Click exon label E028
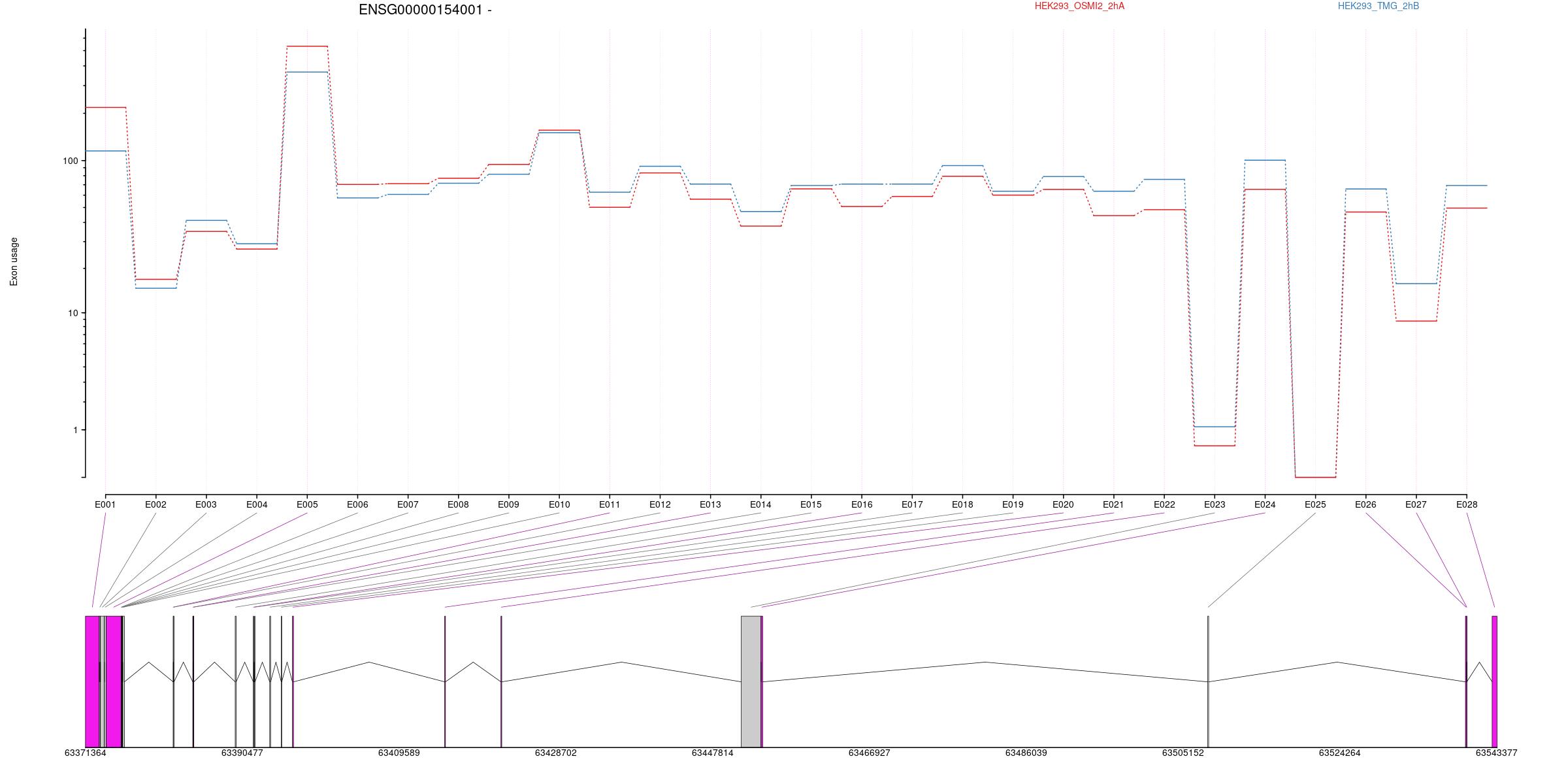The height and width of the screenshot is (784, 1568). point(1467,504)
